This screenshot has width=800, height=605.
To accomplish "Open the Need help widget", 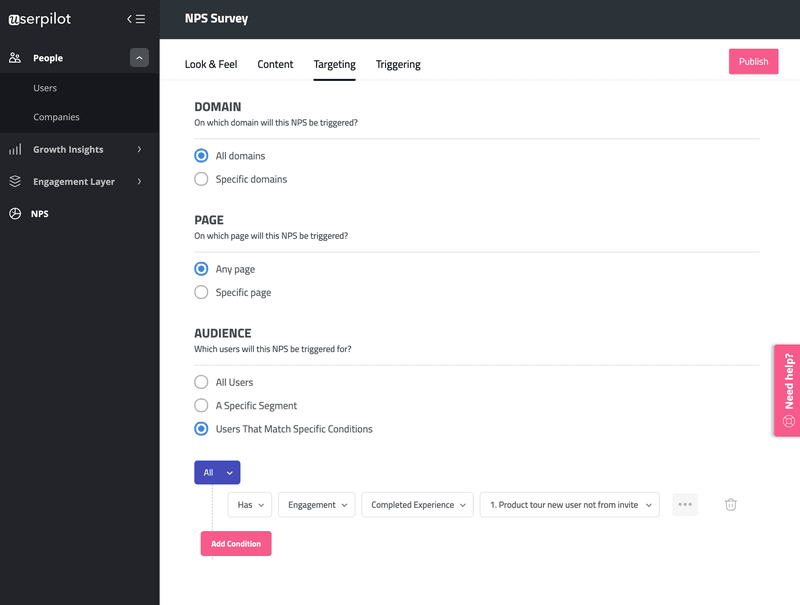I will (x=788, y=390).
